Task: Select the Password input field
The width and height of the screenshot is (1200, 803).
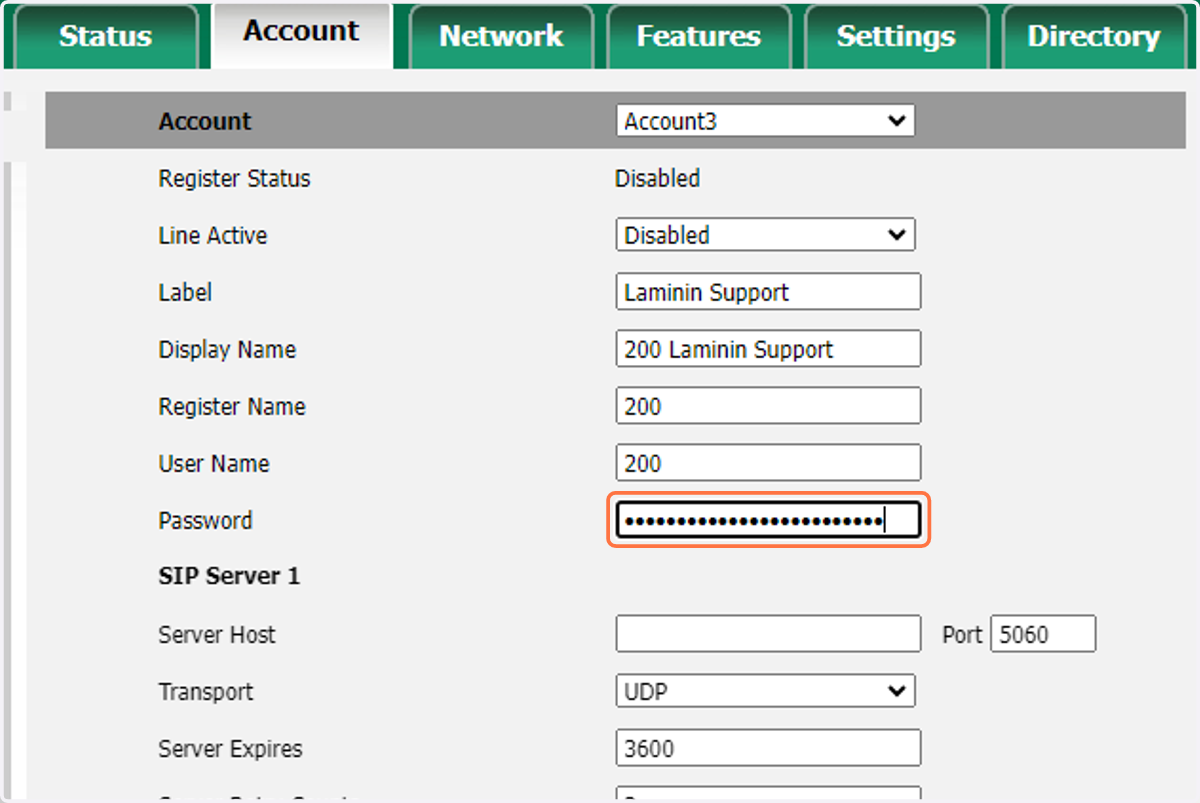Action: (x=768, y=520)
